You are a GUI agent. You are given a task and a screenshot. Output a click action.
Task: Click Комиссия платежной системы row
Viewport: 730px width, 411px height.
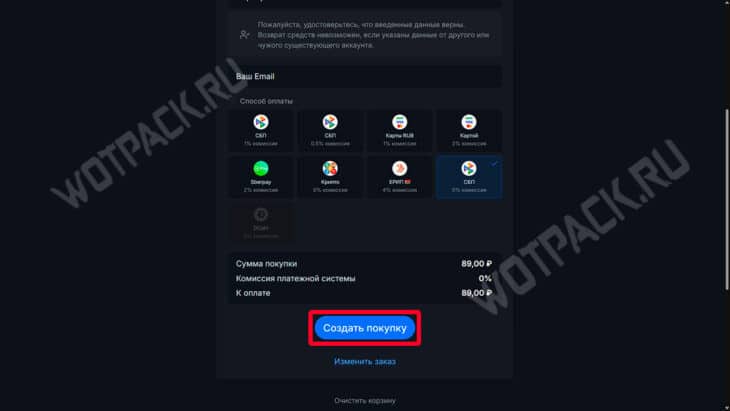[364, 278]
